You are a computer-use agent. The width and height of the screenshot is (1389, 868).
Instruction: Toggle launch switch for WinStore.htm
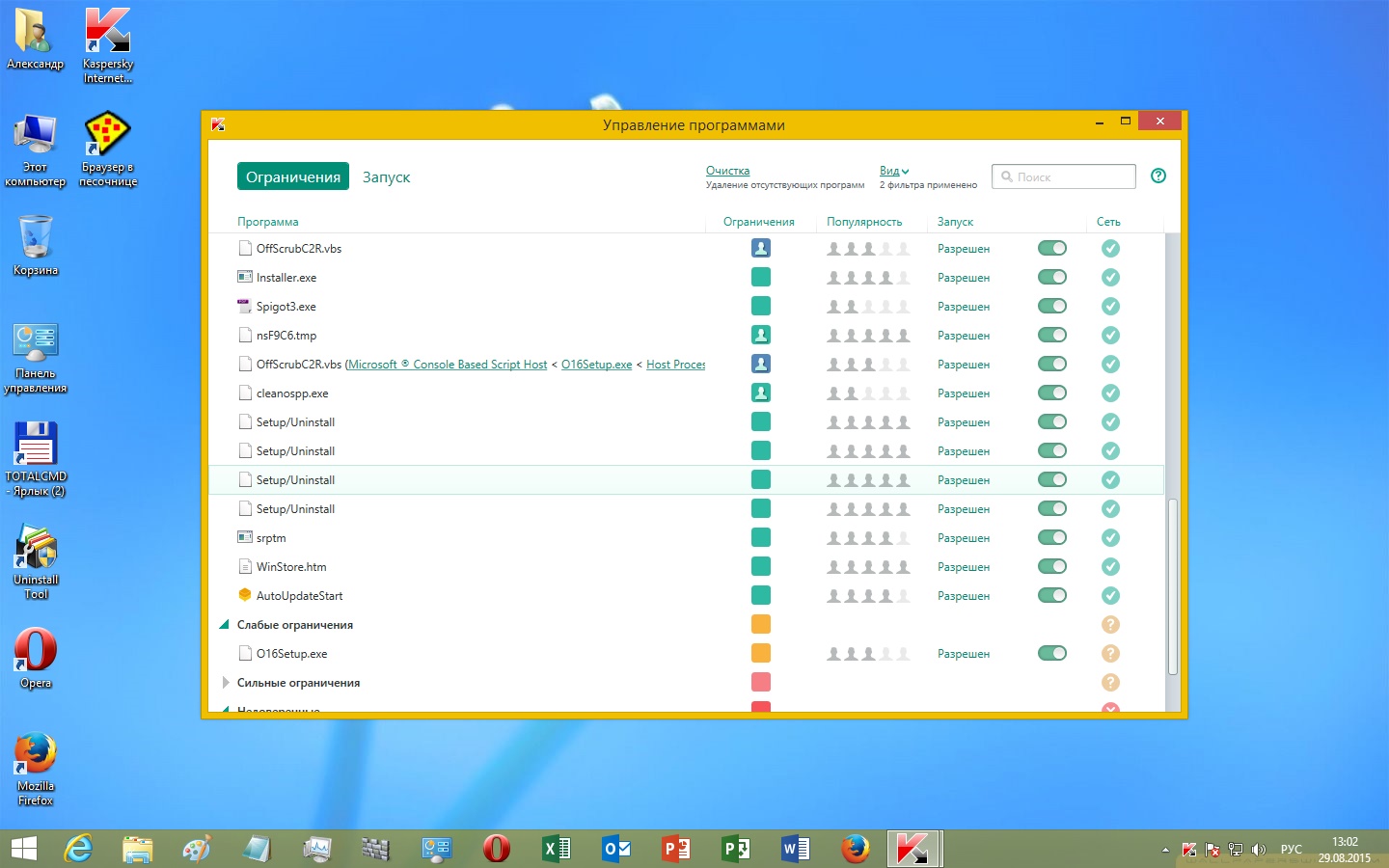(1051, 567)
